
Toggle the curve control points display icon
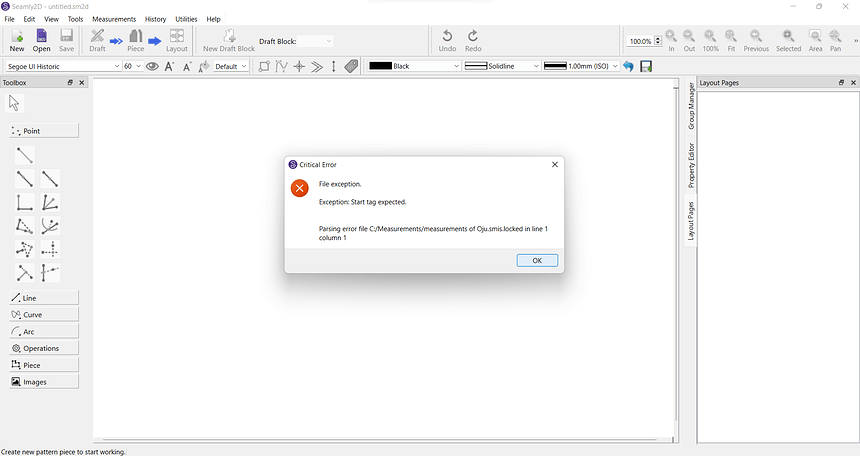[281, 66]
